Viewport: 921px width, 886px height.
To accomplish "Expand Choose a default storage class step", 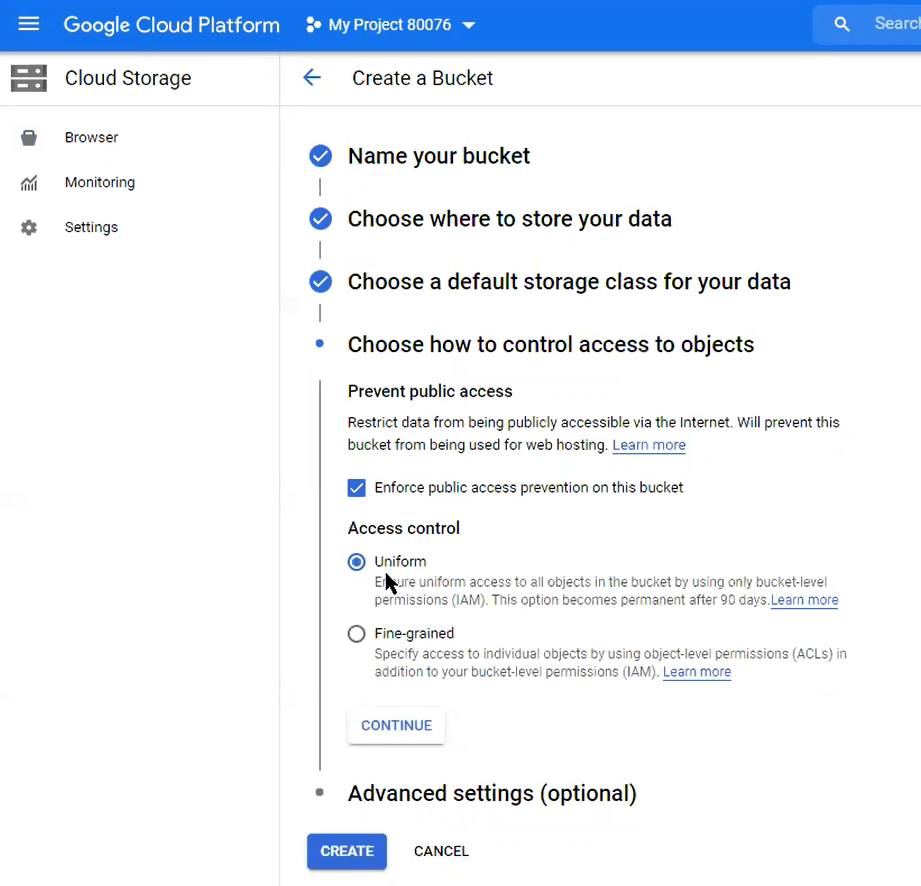I will pyautogui.click(x=569, y=282).
